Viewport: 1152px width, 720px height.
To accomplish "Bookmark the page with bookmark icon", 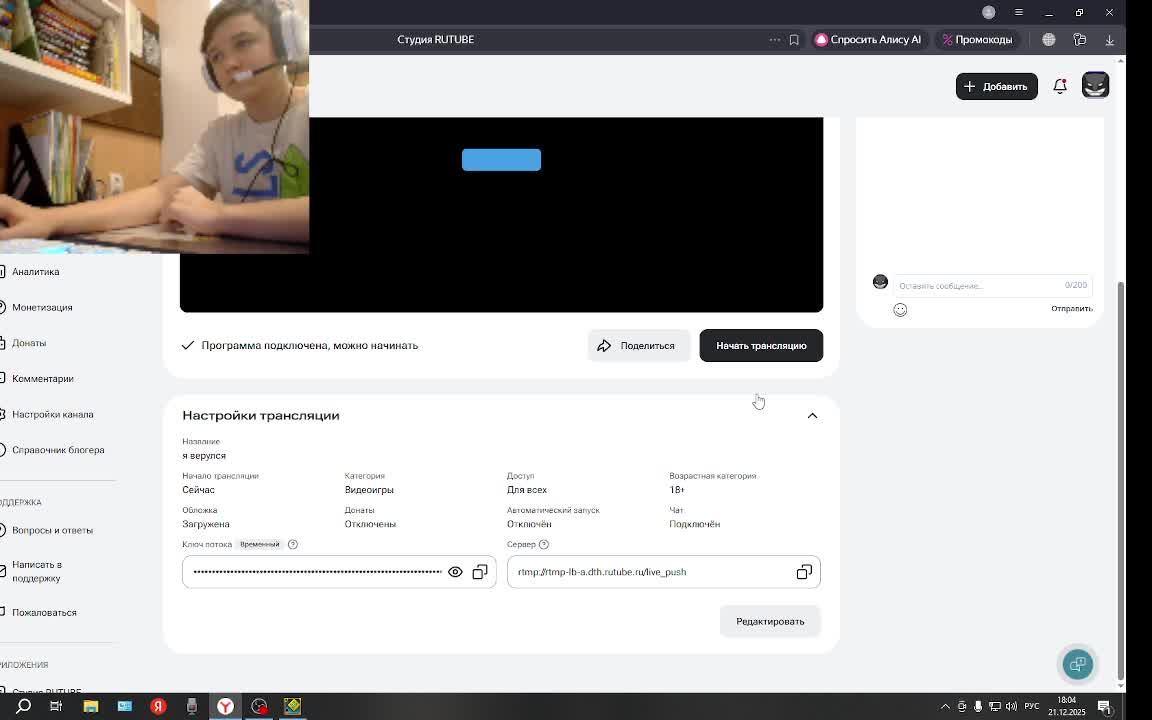I will pos(794,40).
